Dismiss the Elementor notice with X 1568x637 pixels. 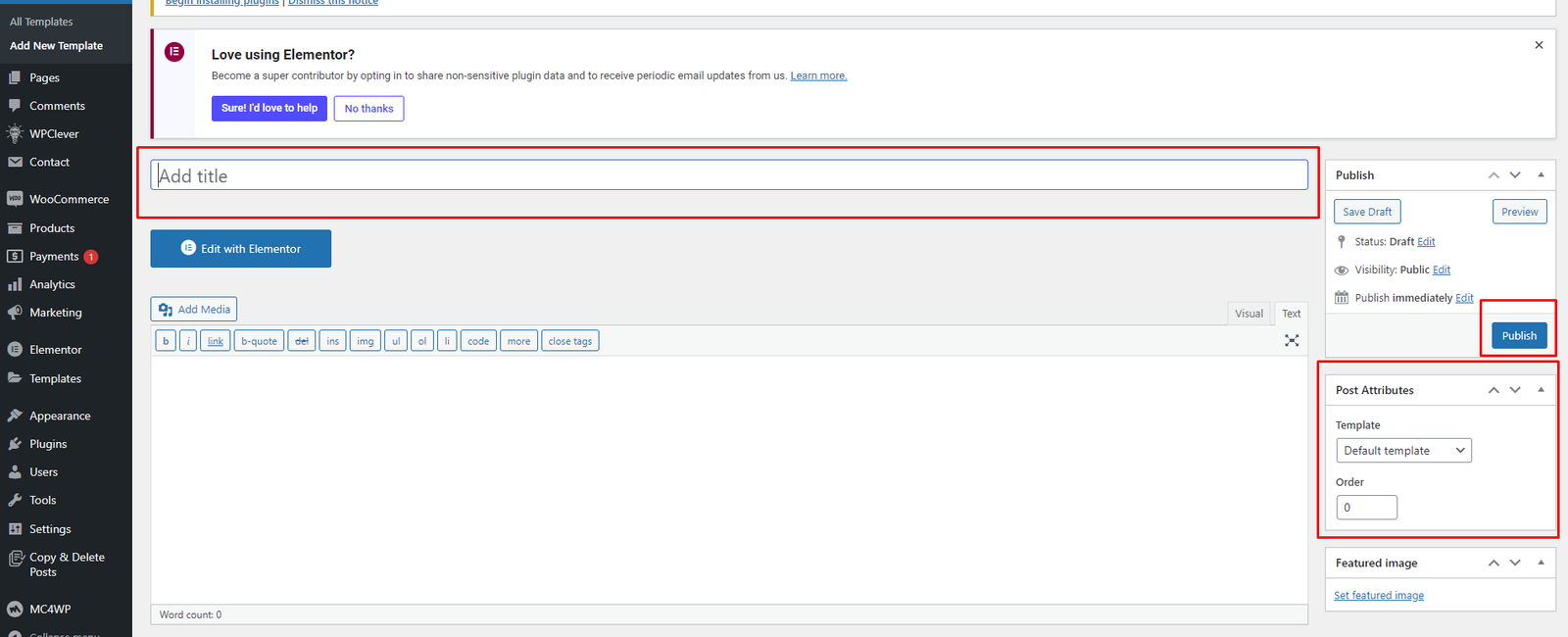click(x=1539, y=45)
